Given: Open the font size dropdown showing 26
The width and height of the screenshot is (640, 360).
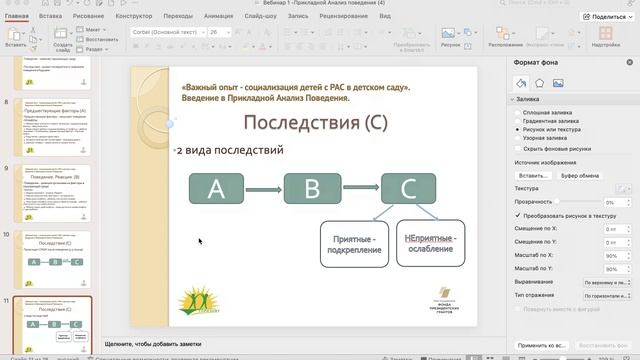Looking at the screenshot, I should click(x=228, y=32).
